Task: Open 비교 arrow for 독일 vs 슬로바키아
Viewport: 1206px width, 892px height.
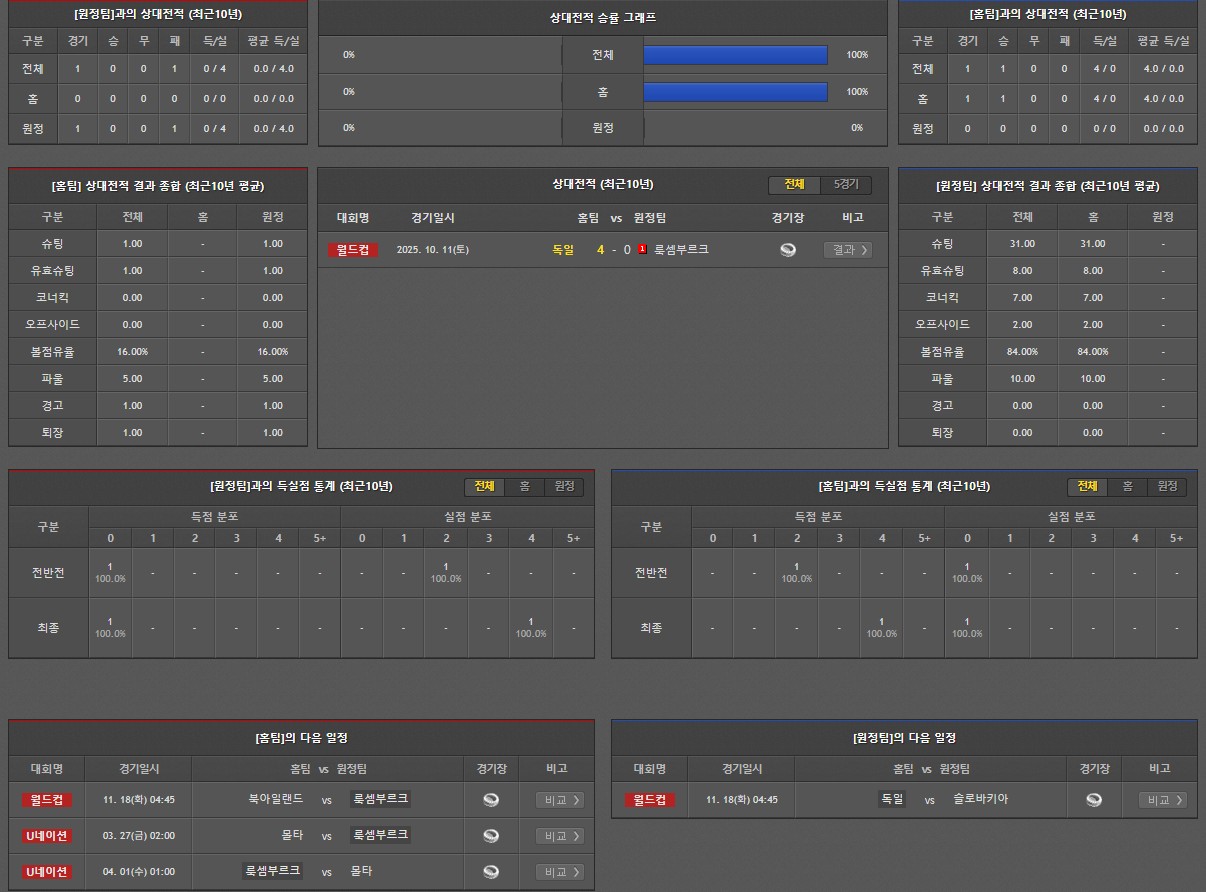Action: (1162, 800)
